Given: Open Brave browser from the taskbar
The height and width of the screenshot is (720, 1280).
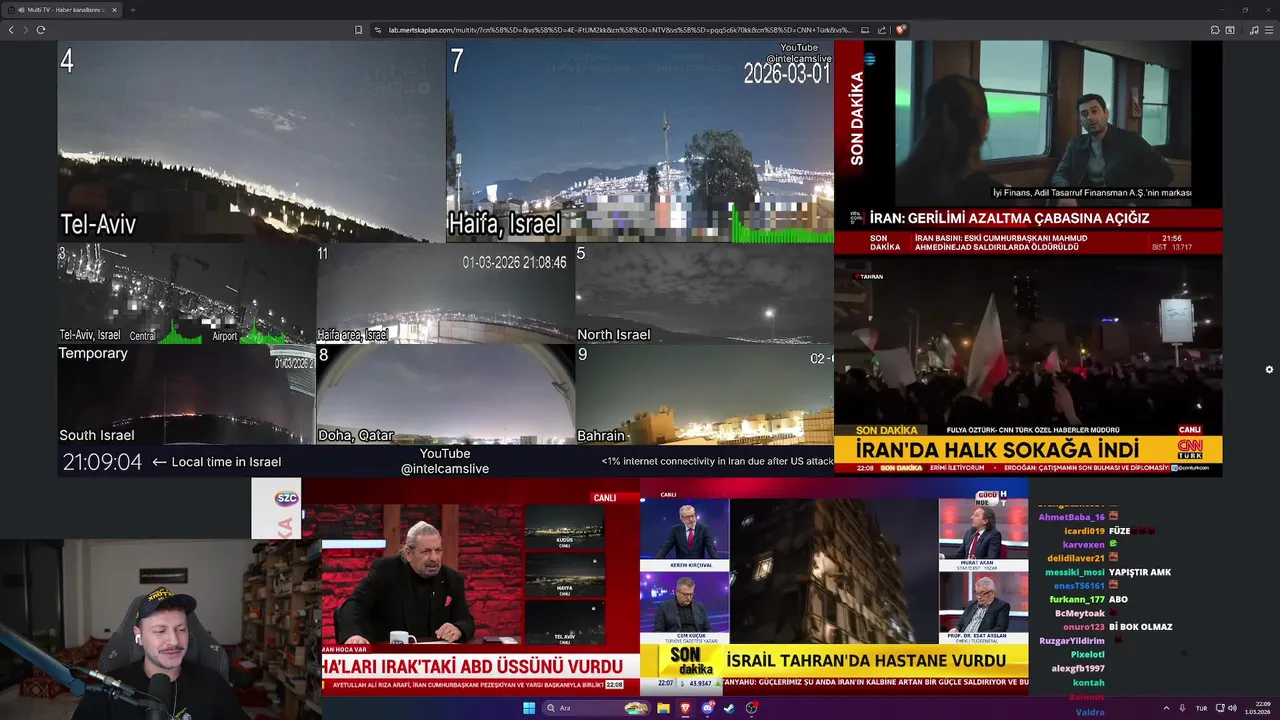Looking at the screenshot, I should 686,708.
